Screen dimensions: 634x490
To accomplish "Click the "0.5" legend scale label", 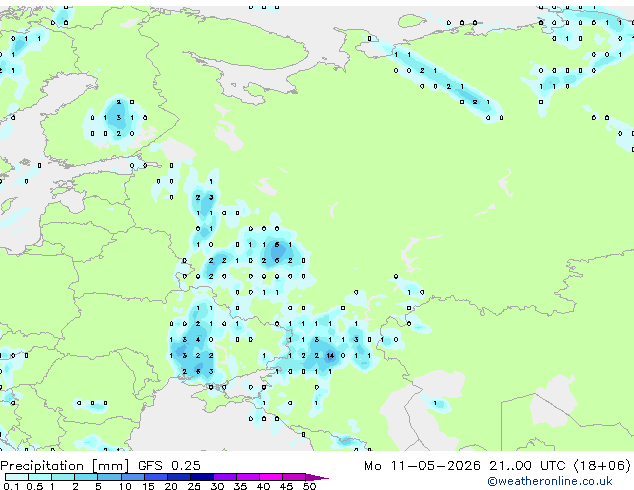I will coord(35,486).
